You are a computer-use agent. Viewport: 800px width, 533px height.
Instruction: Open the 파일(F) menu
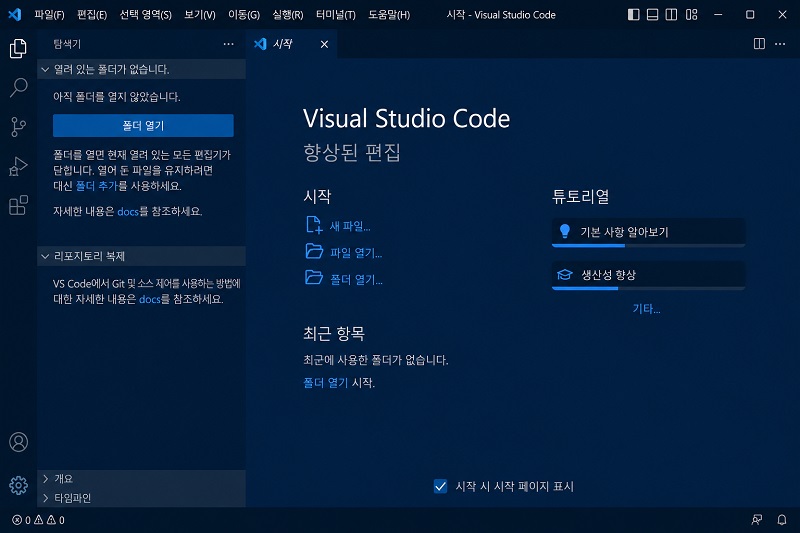(49, 15)
